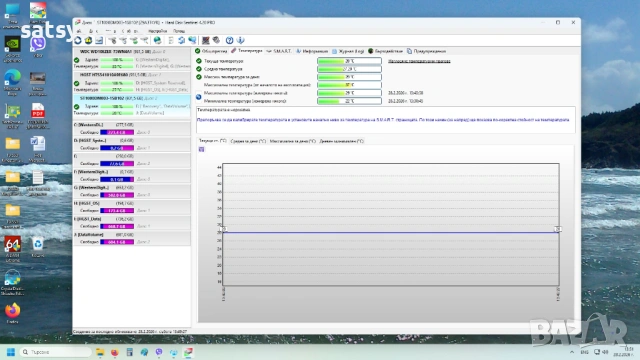Click the Hard Disk Sentinel taskbar icon
Image resolution: width=640 pixels, height=360 pixels.
coord(188,352)
